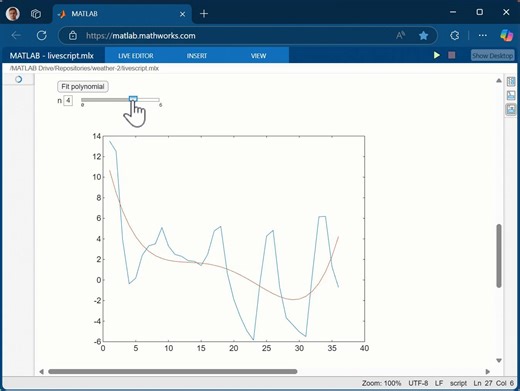
Task: Hide code view layout icon
Action: pos(511,109)
